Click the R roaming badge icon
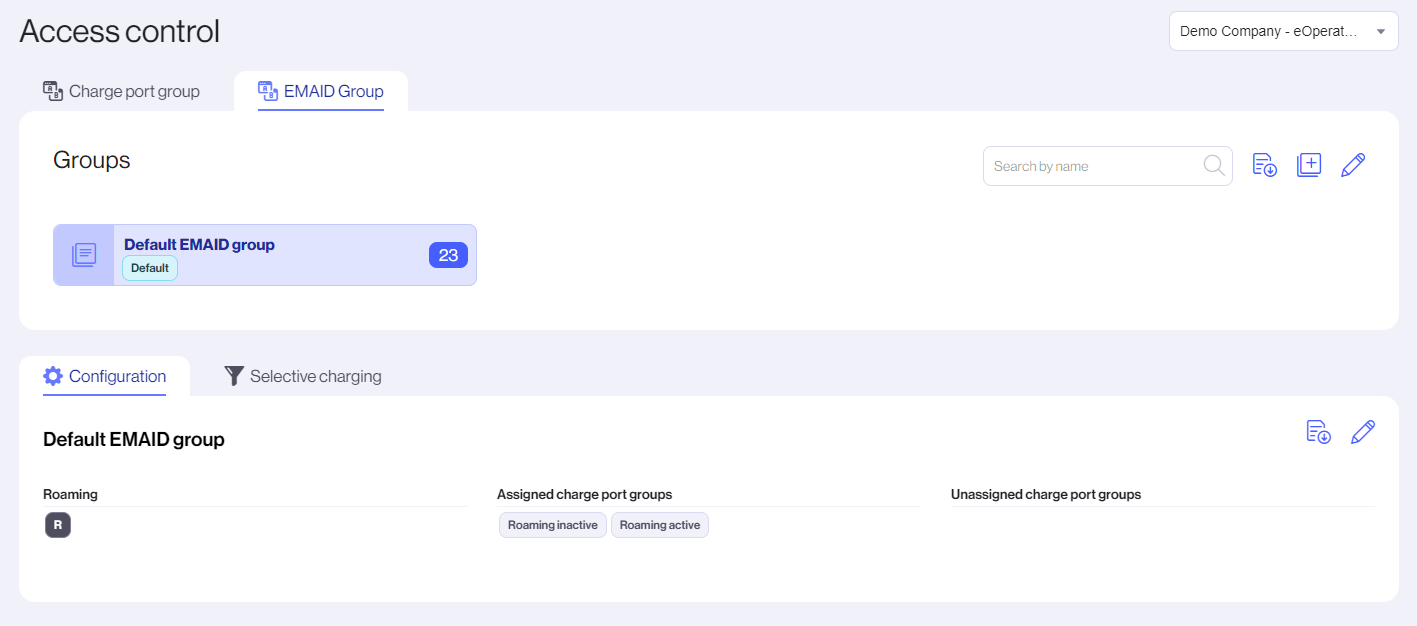The width and height of the screenshot is (1417, 626). pyautogui.click(x=58, y=525)
